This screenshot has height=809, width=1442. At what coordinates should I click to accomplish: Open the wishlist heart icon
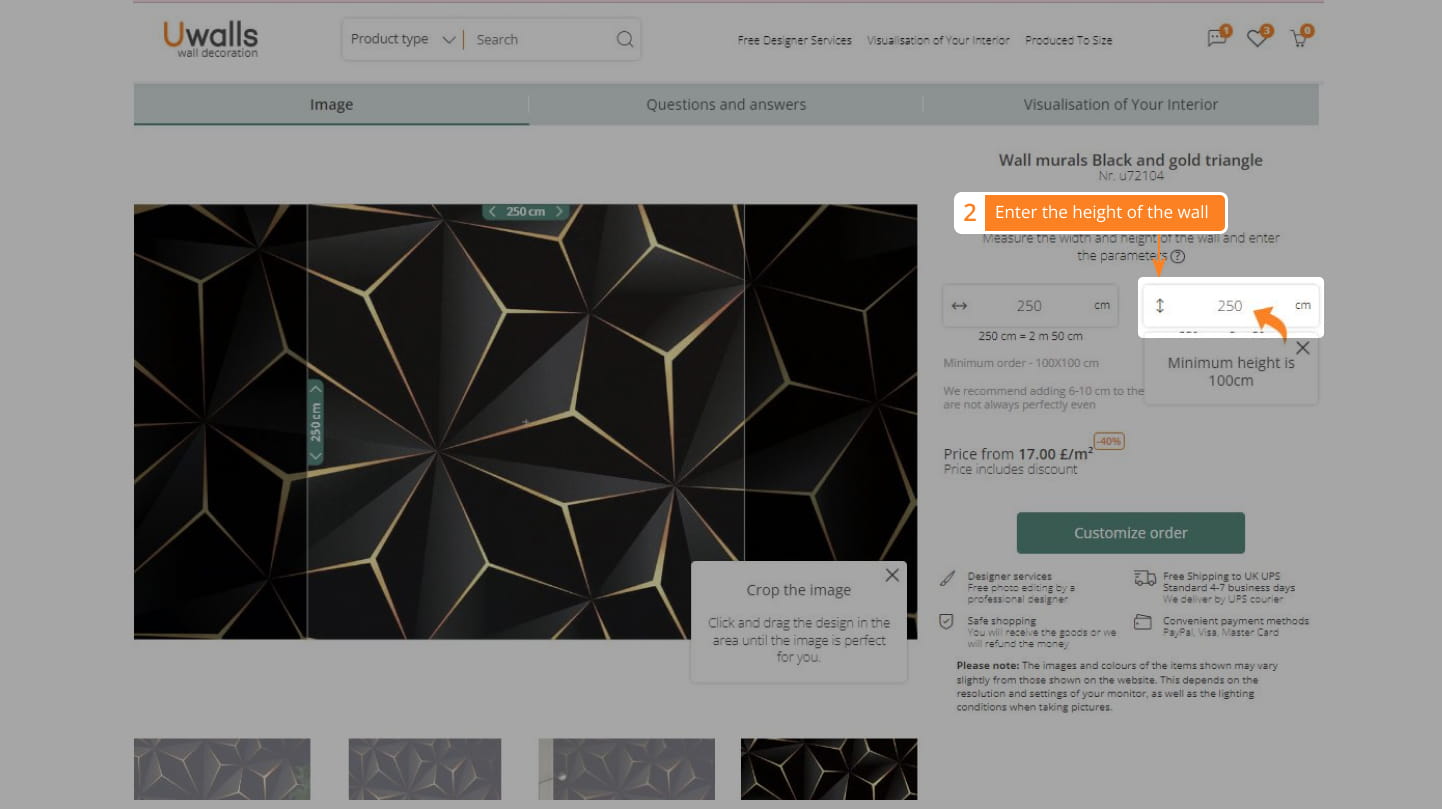pyautogui.click(x=1257, y=39)
